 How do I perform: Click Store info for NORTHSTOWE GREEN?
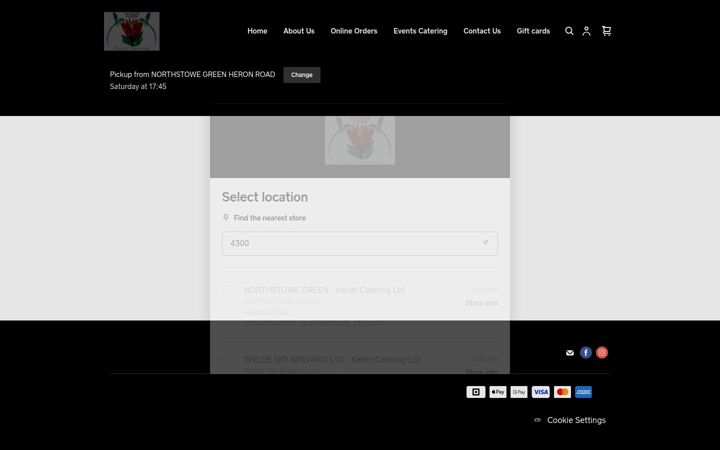tap(481, 303)
